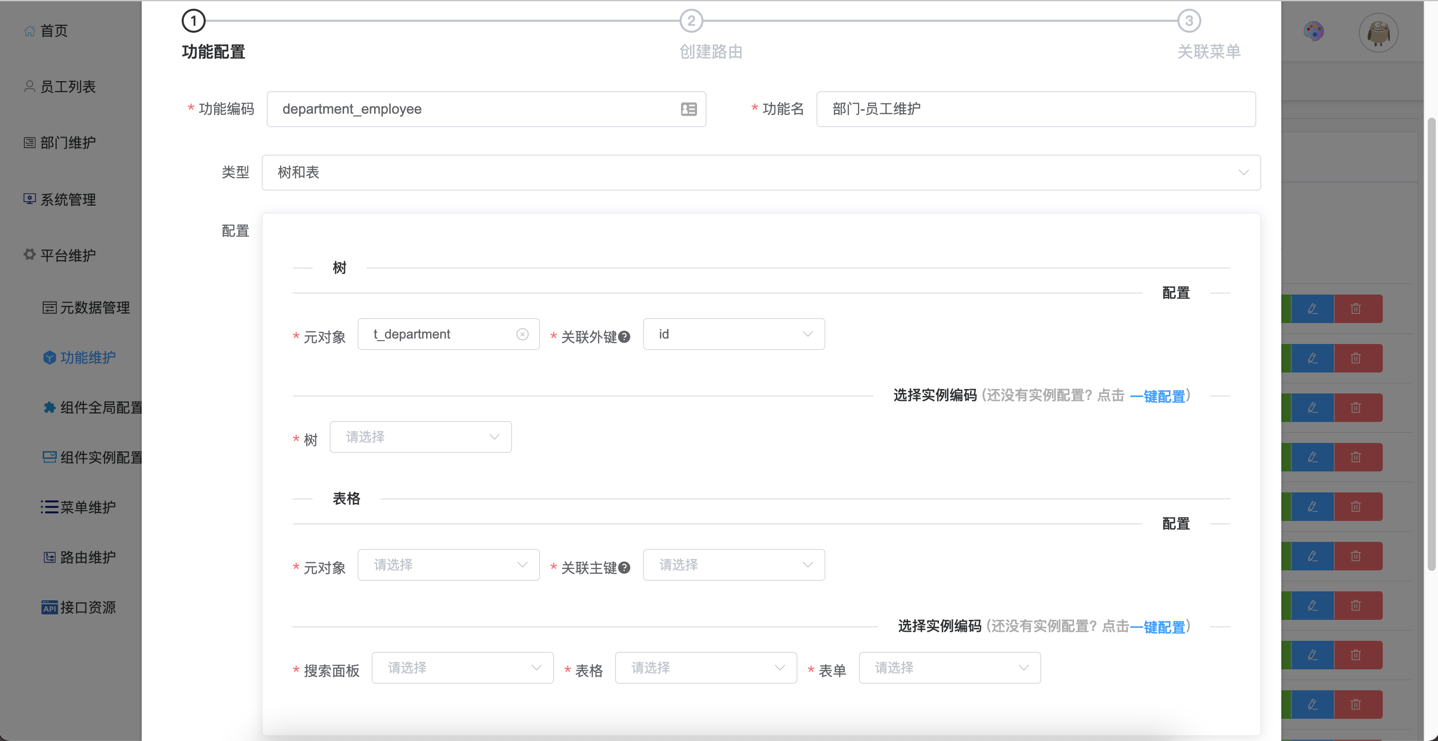Open the 搜索面板 dropdown

click(x=462, y=668)
